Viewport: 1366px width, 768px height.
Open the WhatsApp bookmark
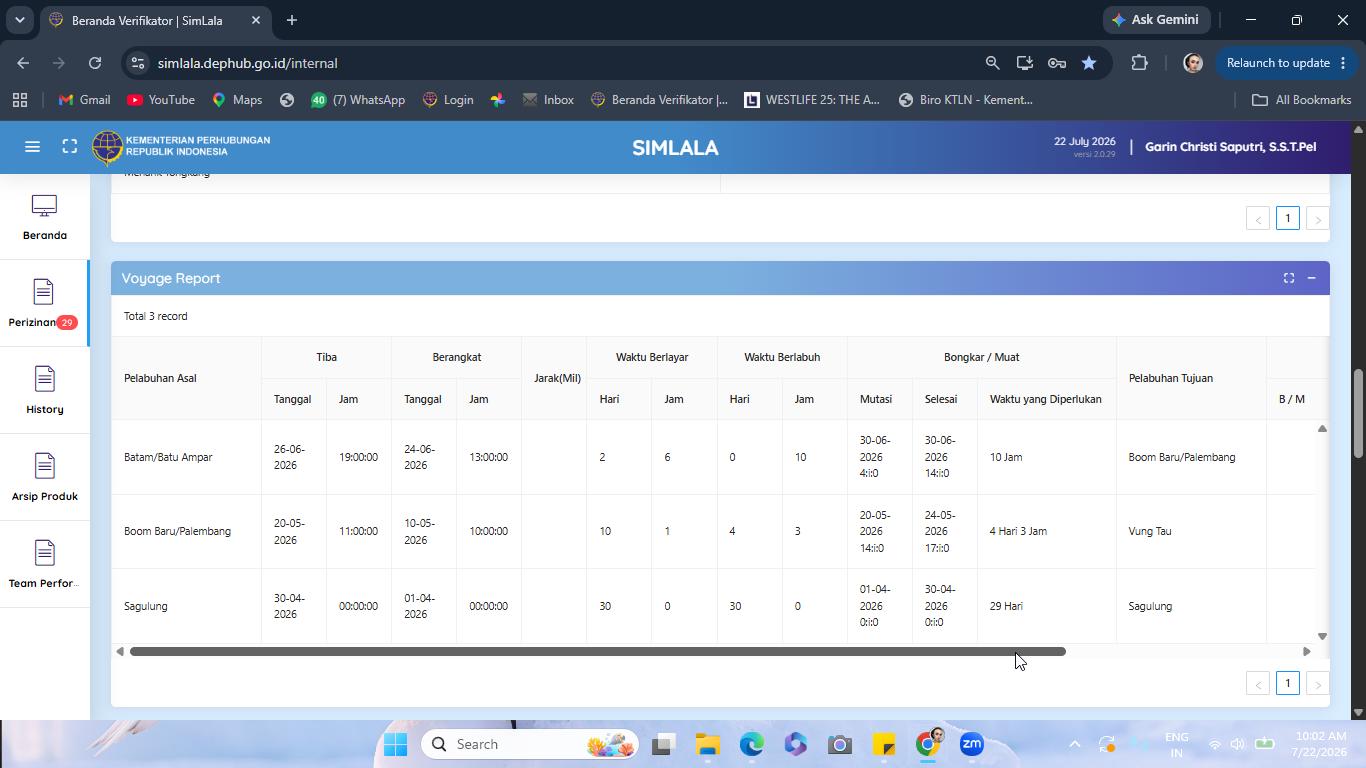358,100
